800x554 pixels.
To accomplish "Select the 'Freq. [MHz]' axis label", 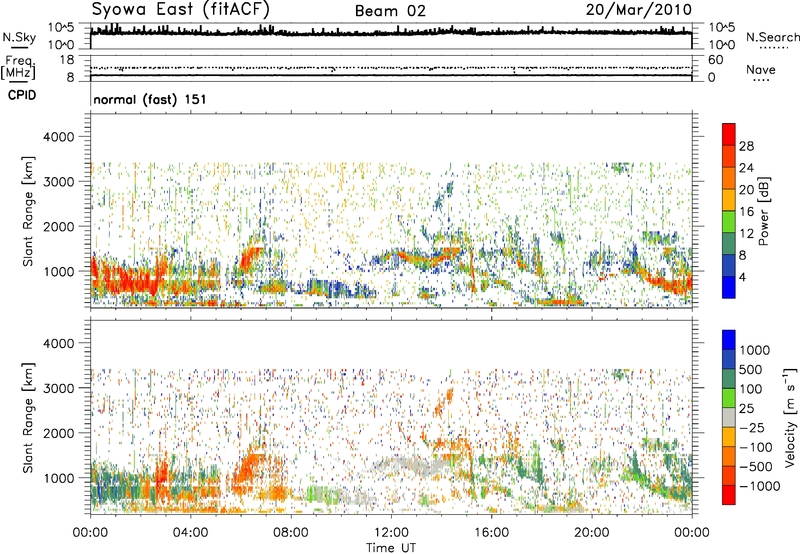I will (x=18, y=67).
